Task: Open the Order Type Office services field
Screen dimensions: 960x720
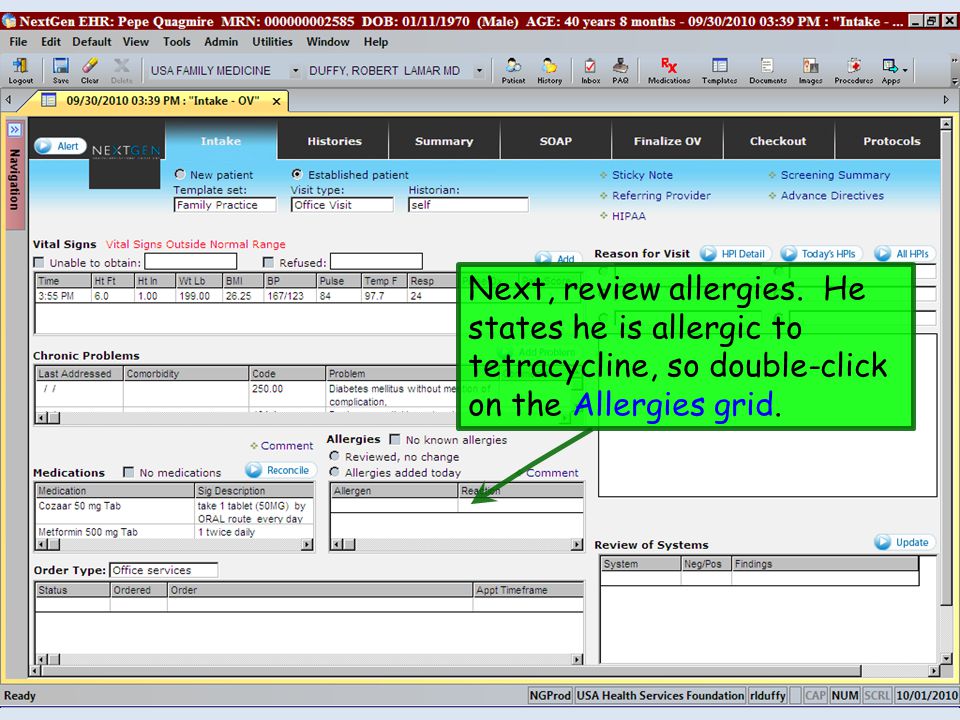Action: coord(164,570)
